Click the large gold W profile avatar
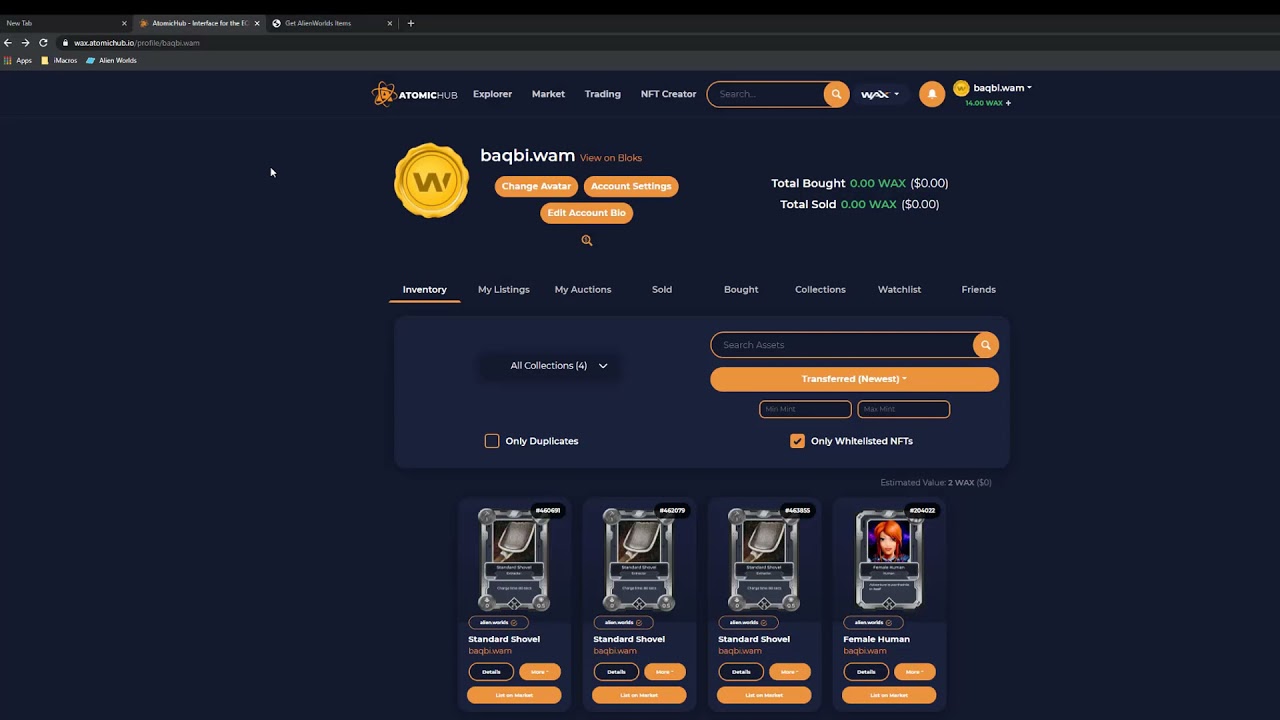This screenshot has height=720, width=1280. pyautogui.click(x=431, y=181)
